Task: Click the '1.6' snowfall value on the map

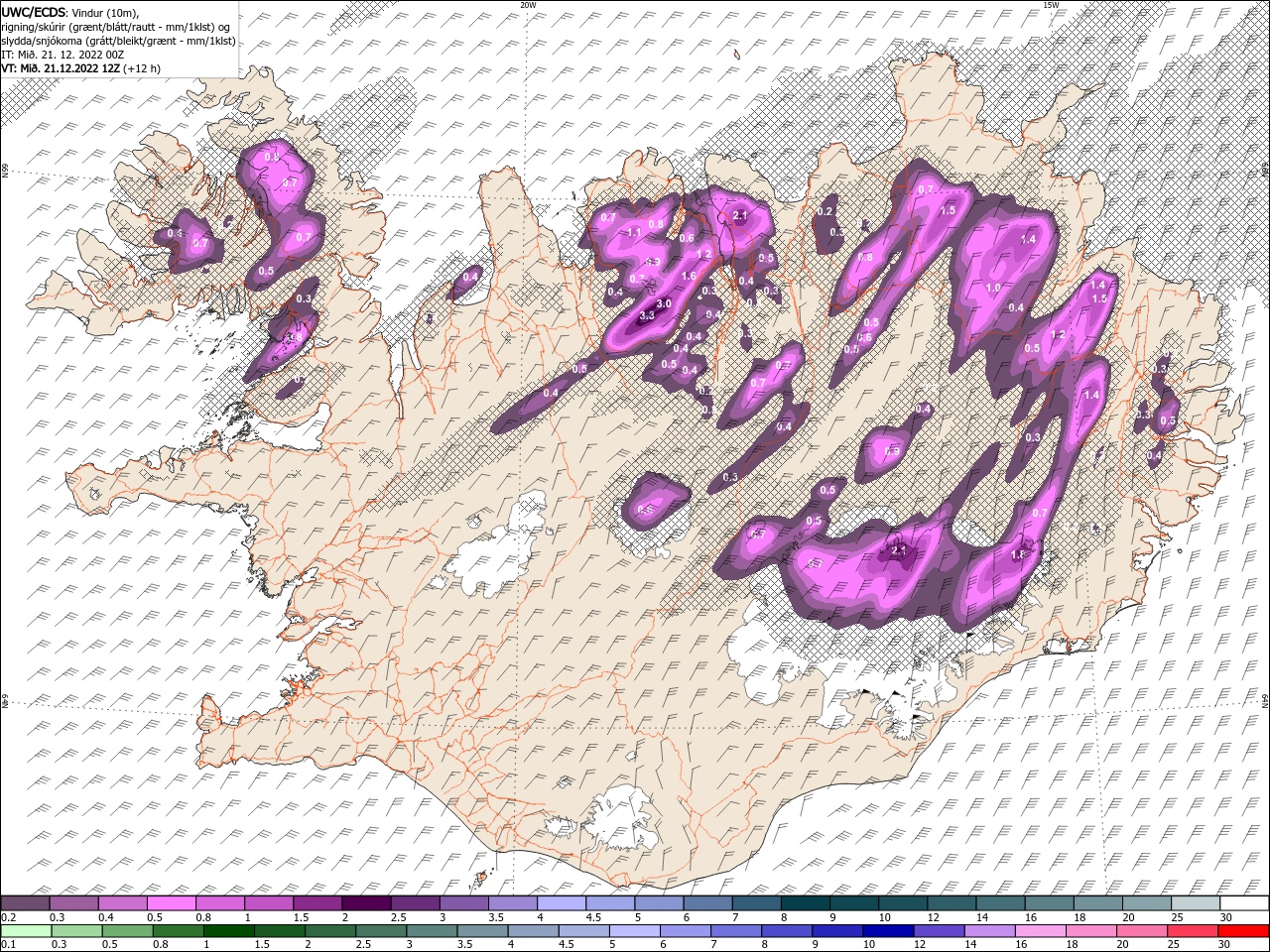Action: point(690,276)
